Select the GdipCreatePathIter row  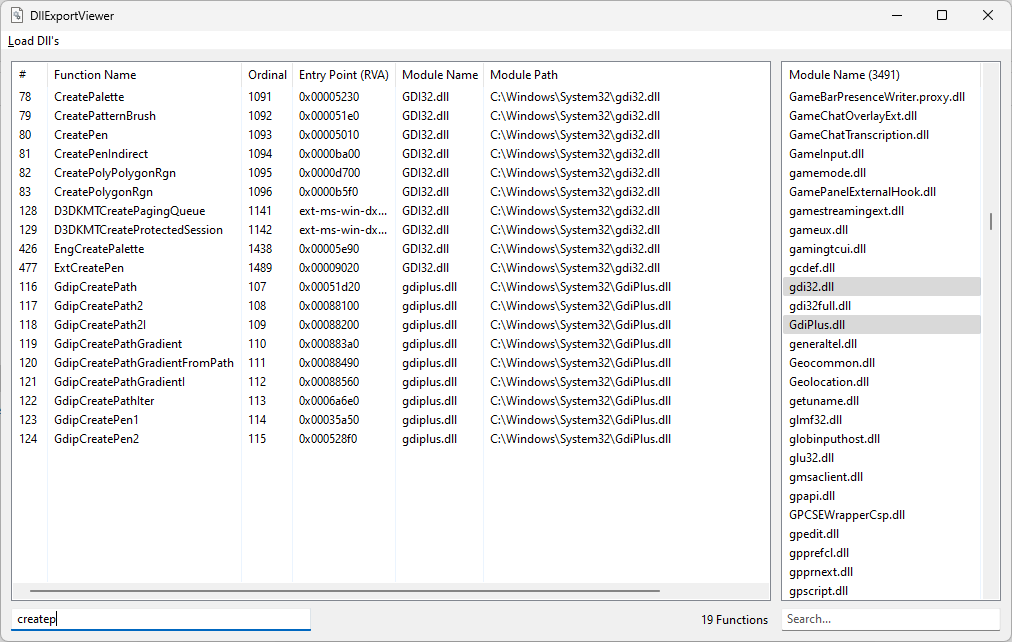[x=390, y=401]
